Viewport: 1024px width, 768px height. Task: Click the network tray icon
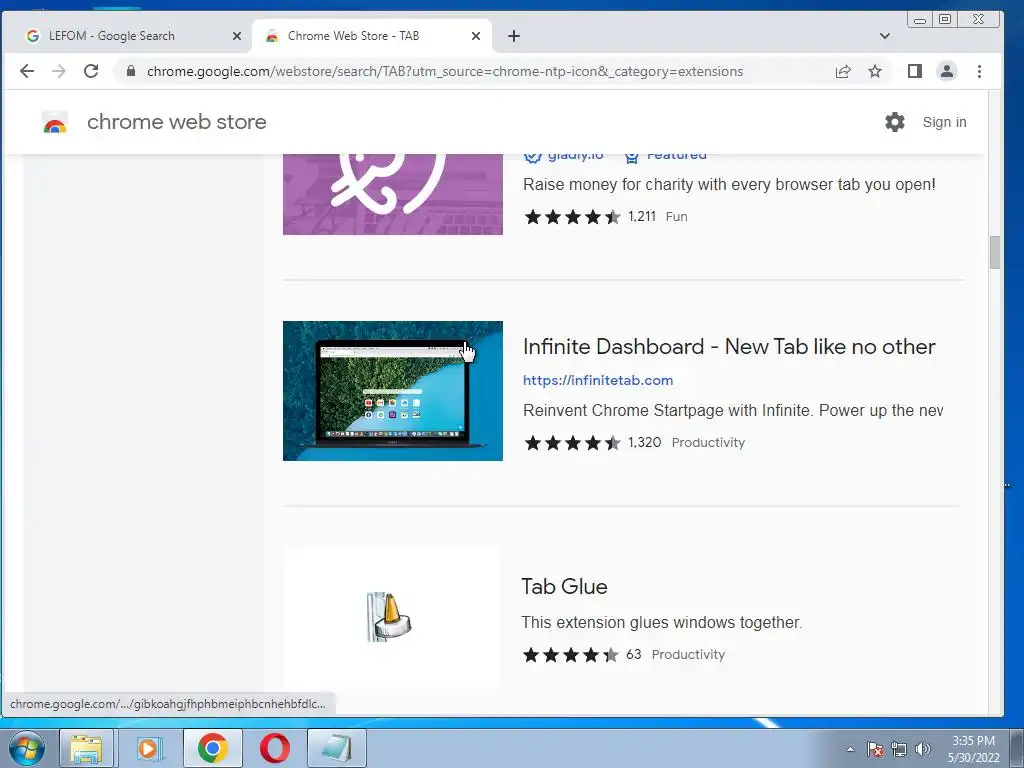pyautogui.click(x=899, y=749)
